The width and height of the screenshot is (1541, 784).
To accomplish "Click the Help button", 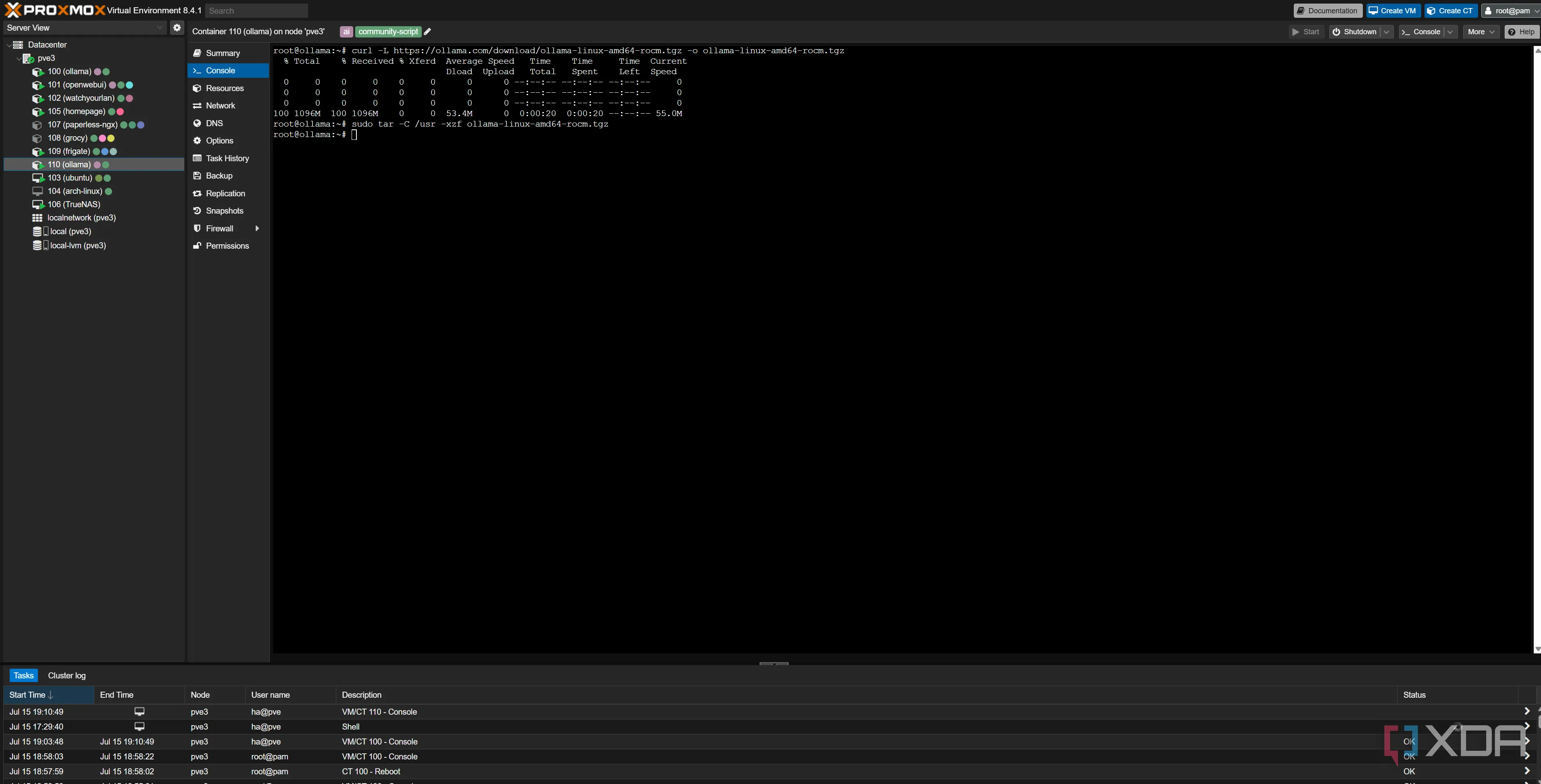I will point(1521,32).
